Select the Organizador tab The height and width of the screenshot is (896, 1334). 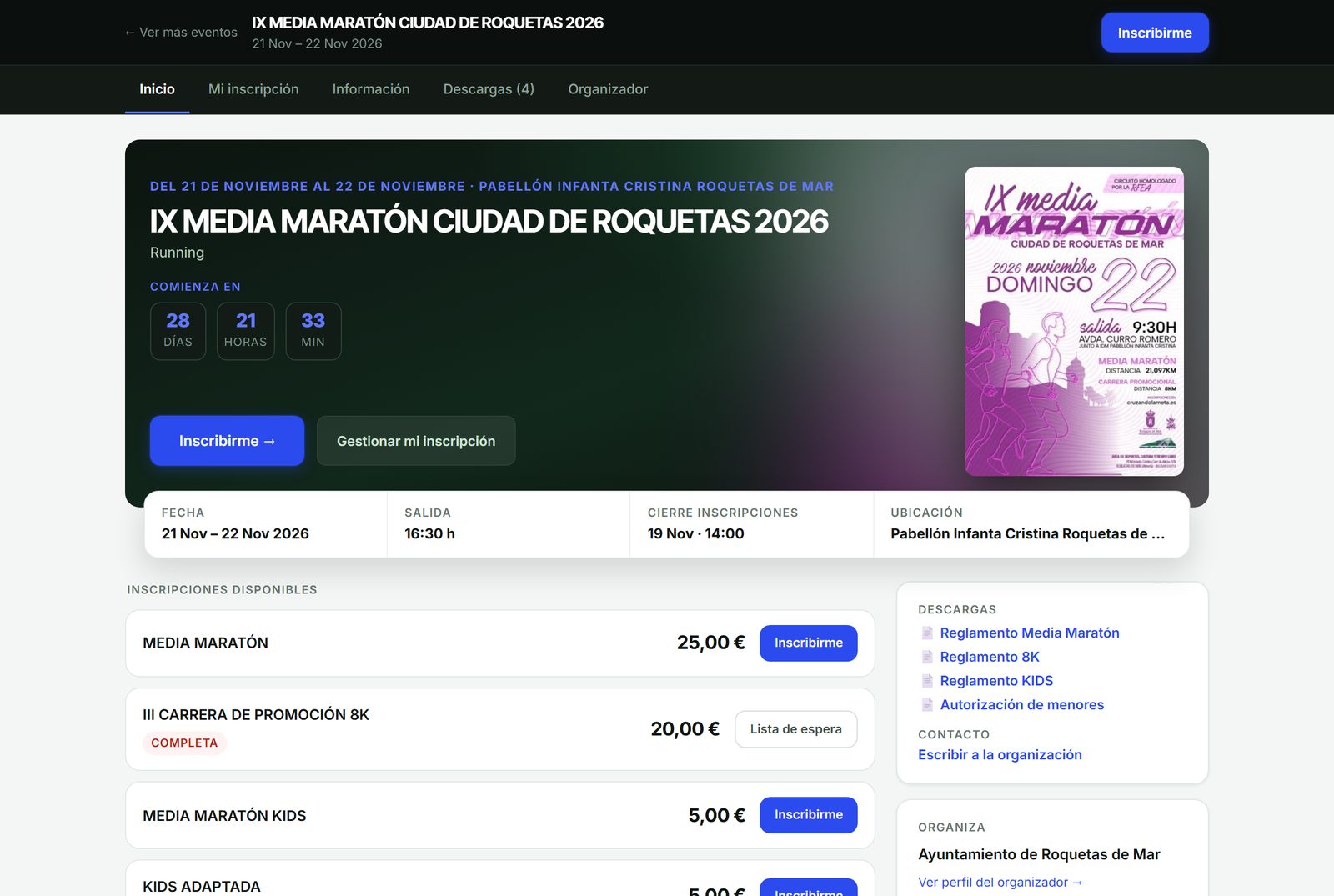pyautogui.click(x=608, y=89)
